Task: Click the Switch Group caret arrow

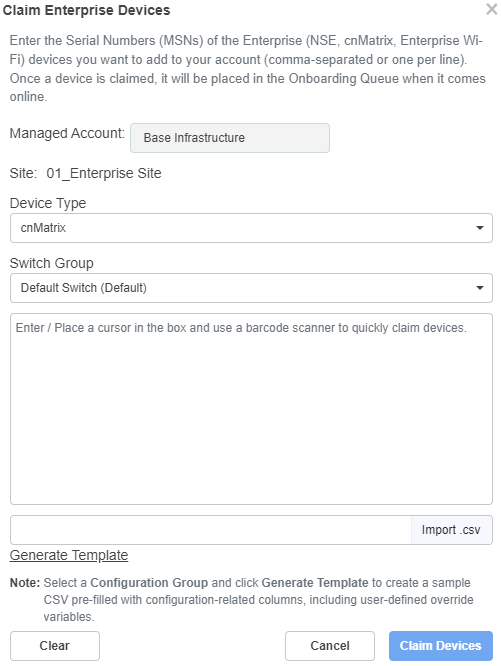Action: [x=480, y=288]
